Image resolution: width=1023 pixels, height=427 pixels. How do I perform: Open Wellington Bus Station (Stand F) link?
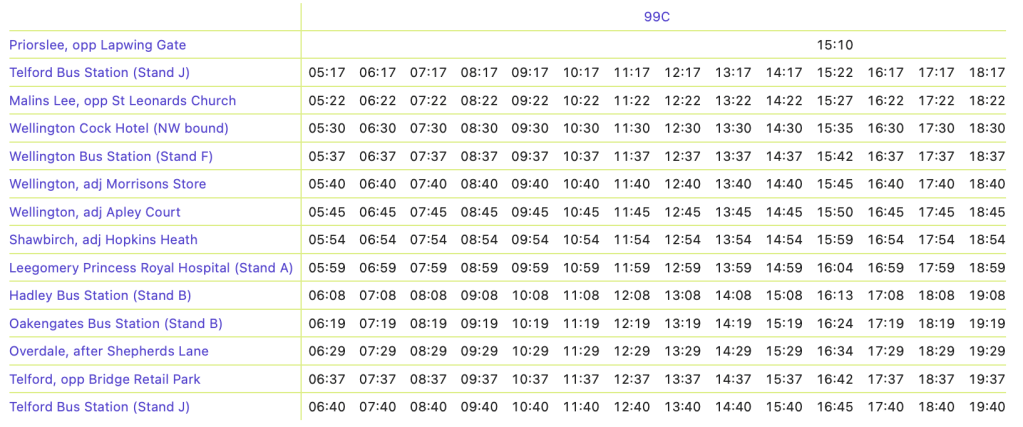click(x=111, y=156)
